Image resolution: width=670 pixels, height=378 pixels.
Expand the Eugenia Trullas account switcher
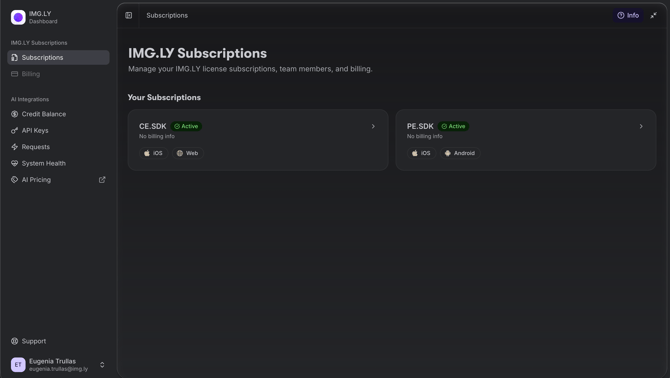102,364
